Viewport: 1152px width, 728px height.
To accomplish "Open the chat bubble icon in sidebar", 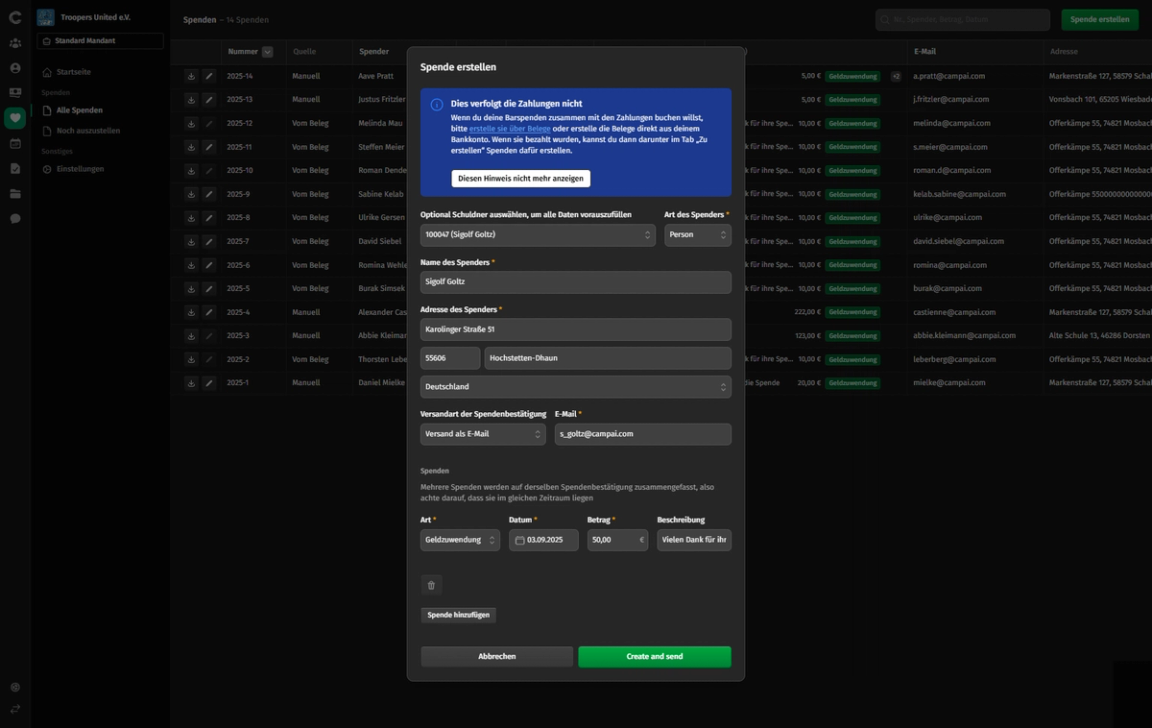I will (15, 219).
